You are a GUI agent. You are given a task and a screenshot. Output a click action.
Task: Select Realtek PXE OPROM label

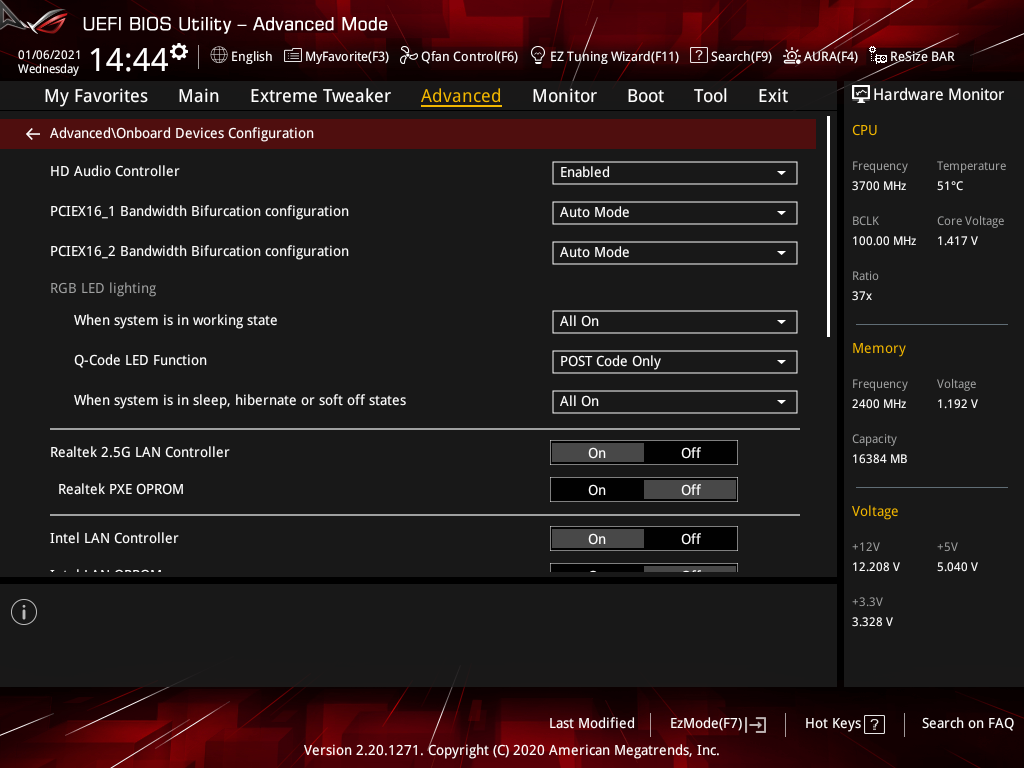121,490
